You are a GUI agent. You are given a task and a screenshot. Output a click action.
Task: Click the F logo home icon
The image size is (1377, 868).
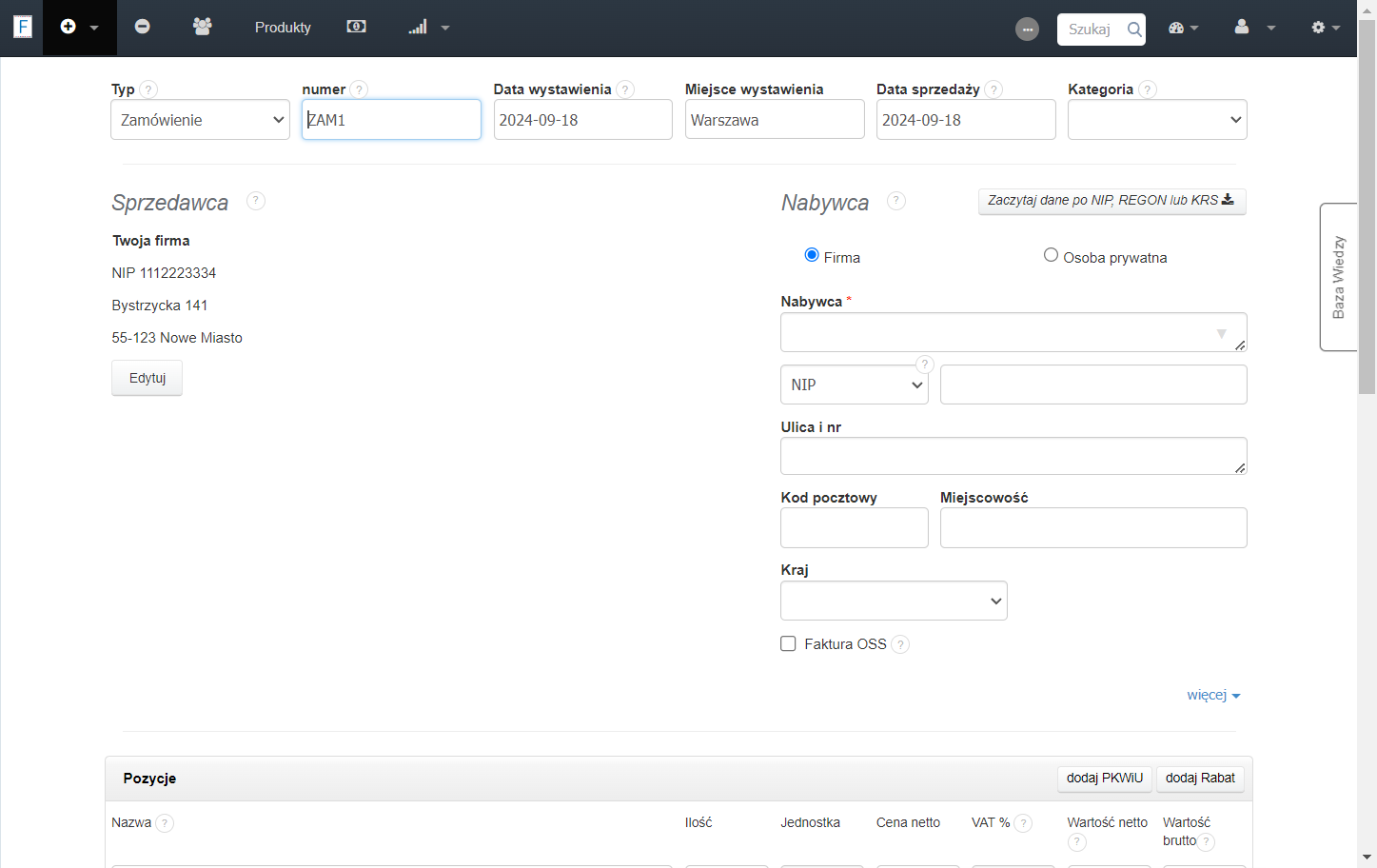(x=23, y=27)
